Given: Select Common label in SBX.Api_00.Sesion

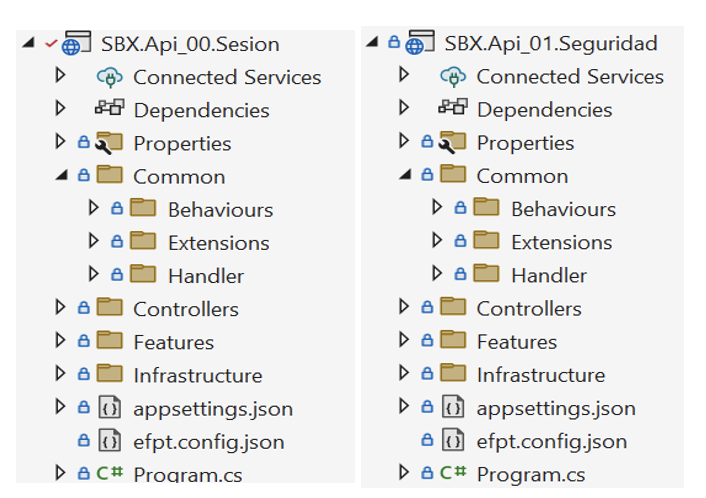Looking at the screenshot, I should pos(179,177).
